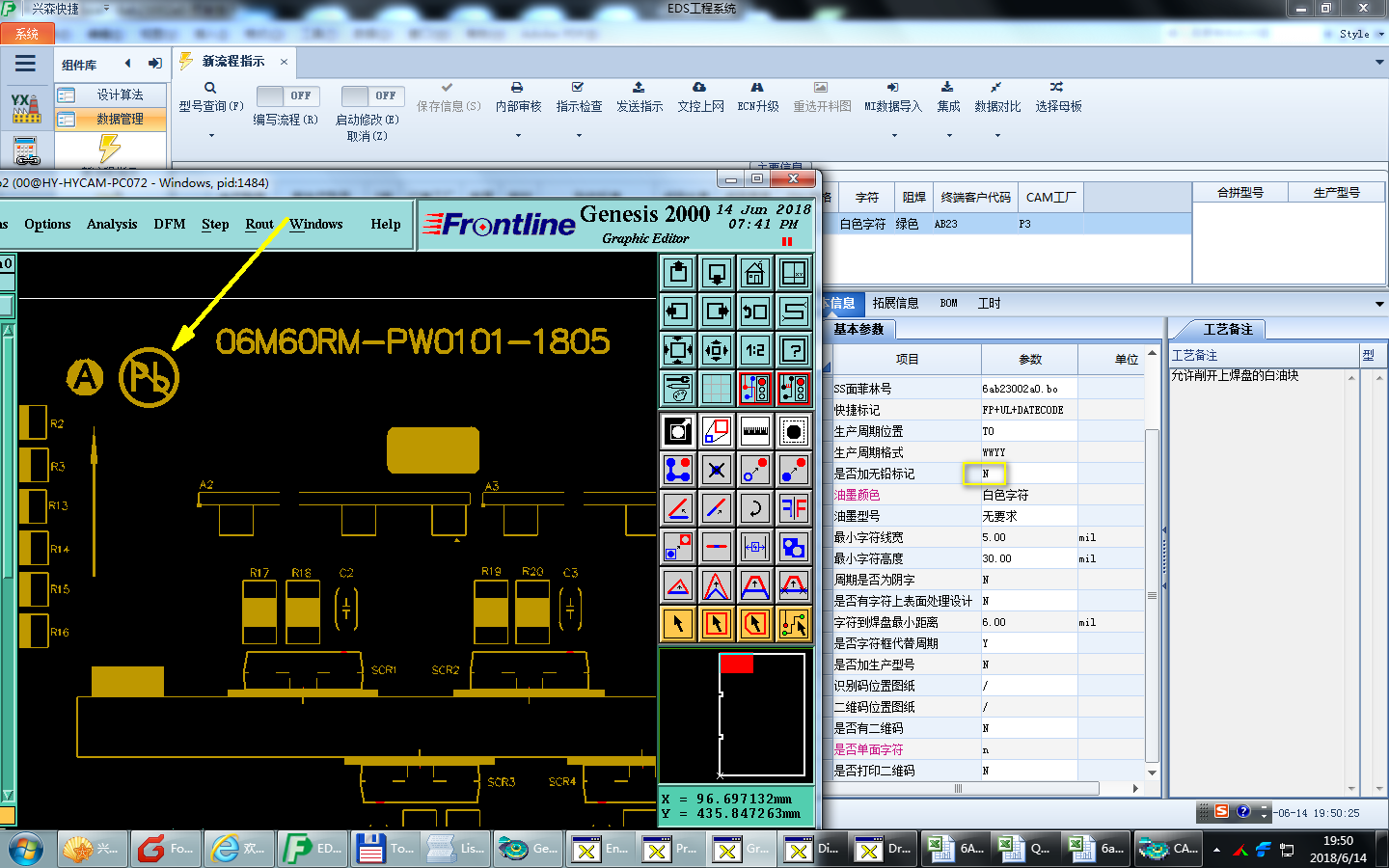Click the pan right icon in Genesis toolbar
Screen dimensions: 1389x868
[717, 312]
